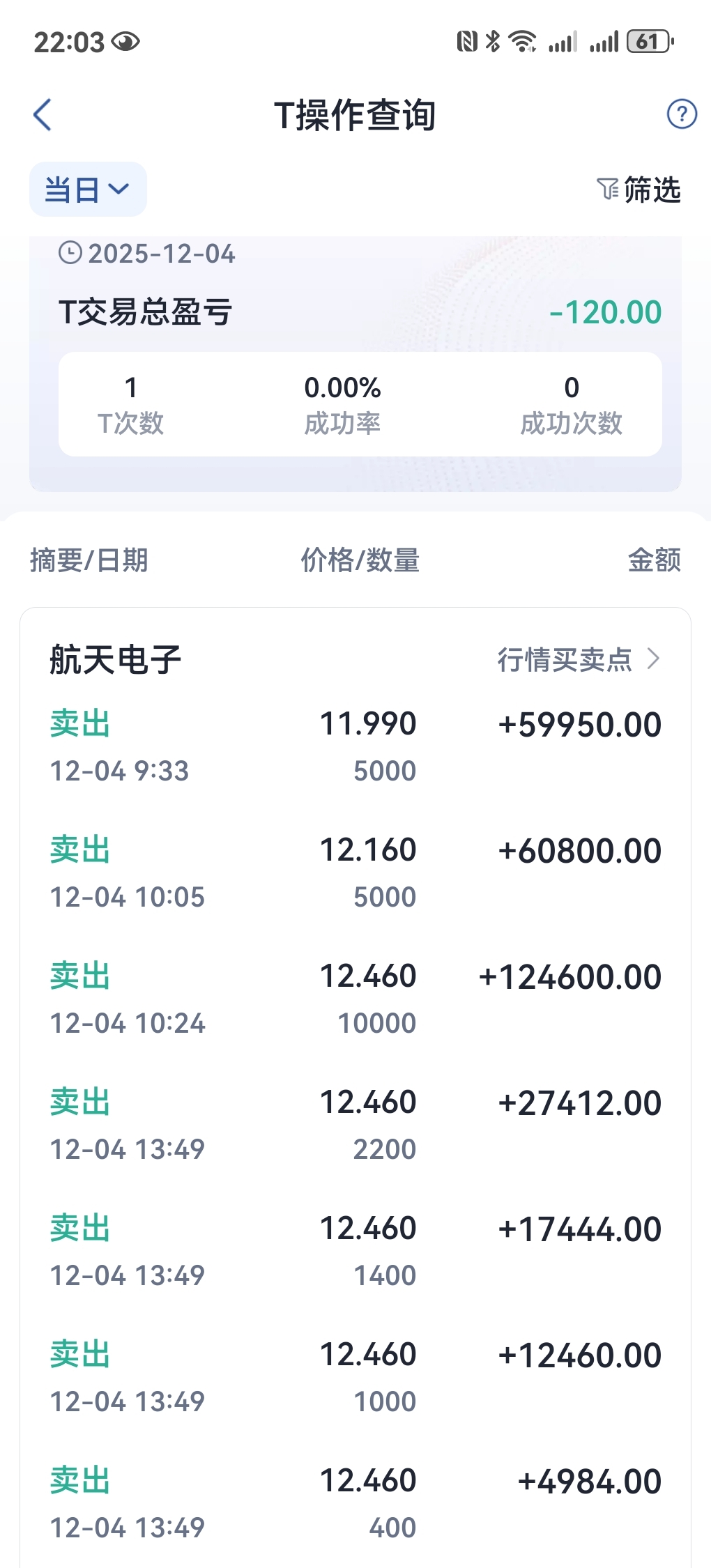Tap the eye icon in status bar

point(125,42)
